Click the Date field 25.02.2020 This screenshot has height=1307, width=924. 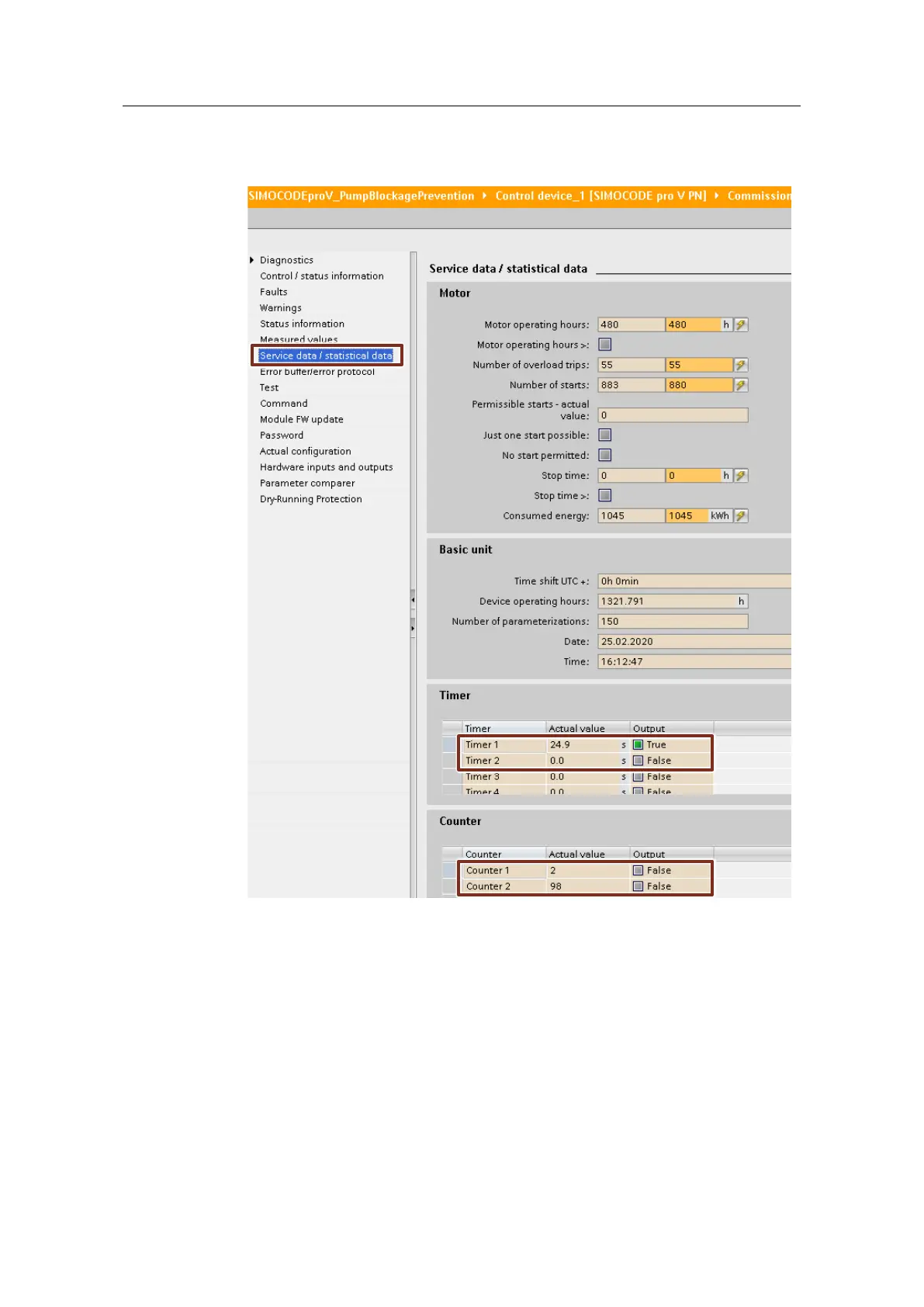click(x=694, y=642)
